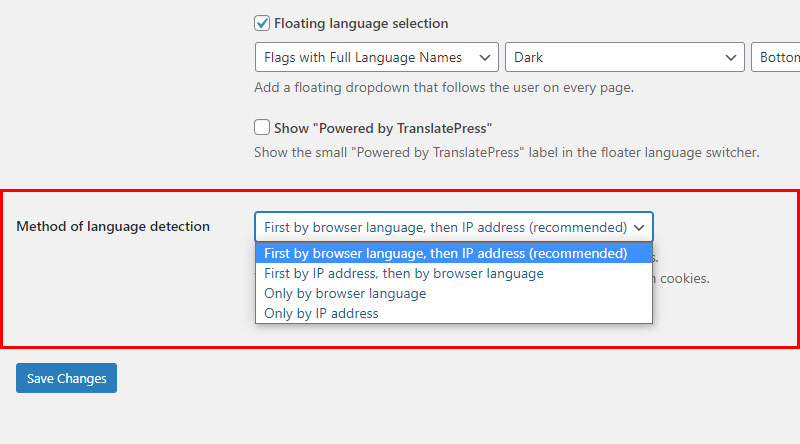This screenshot has width=800, height=444.
Task: Click the chevron on language detection dropdown
Action: [639, 228]
